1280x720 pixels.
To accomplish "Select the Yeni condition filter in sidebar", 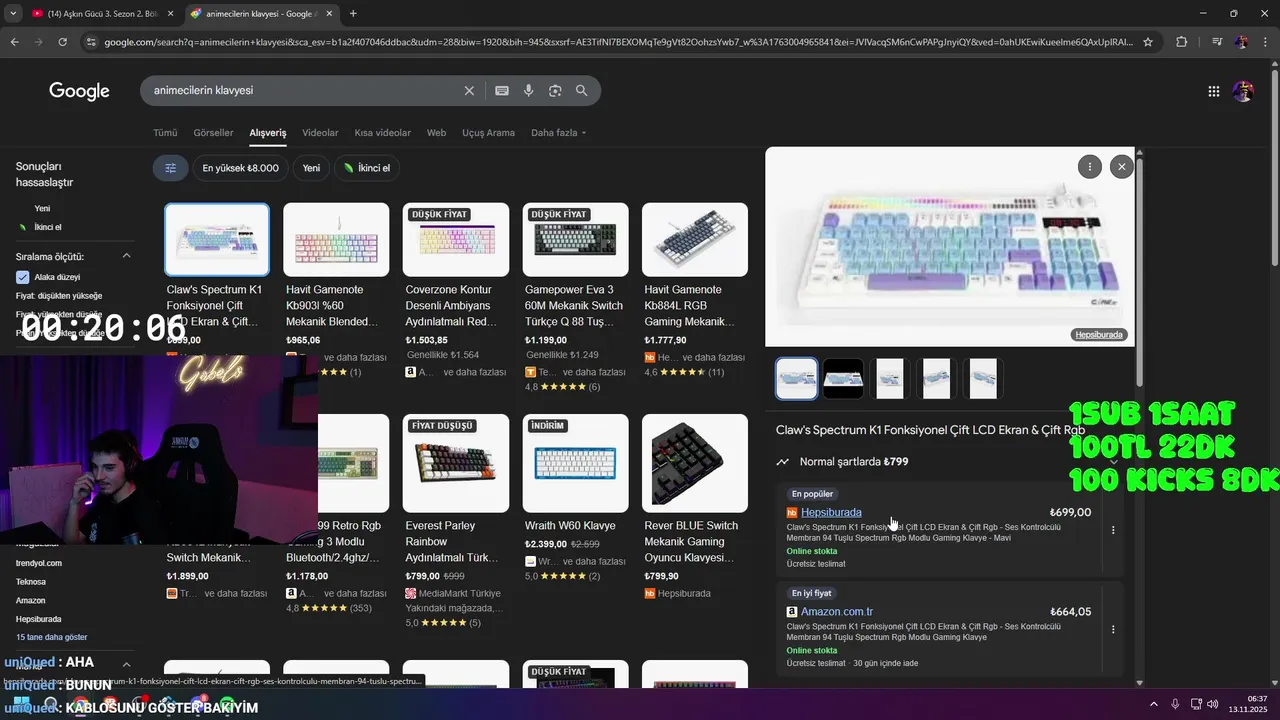I will tap(42, 209).
